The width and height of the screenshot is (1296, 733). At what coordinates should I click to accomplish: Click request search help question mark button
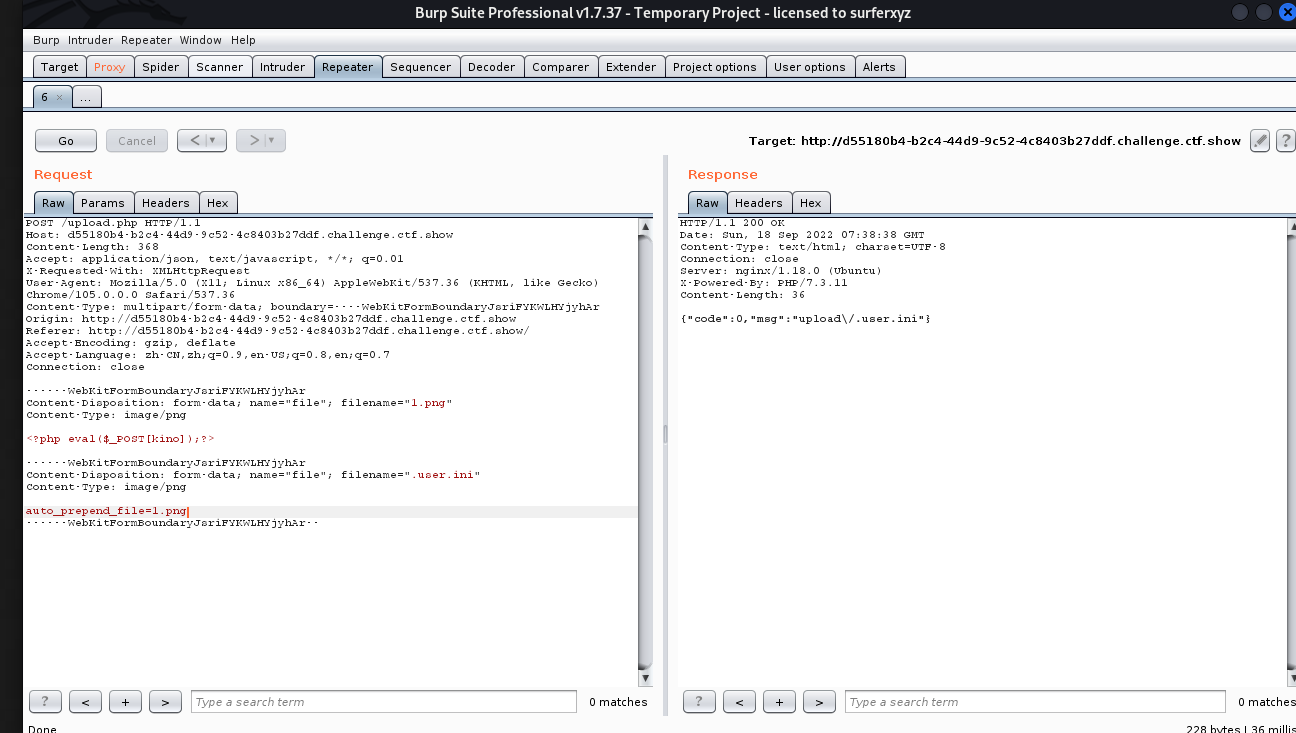(x=46, y=702)
